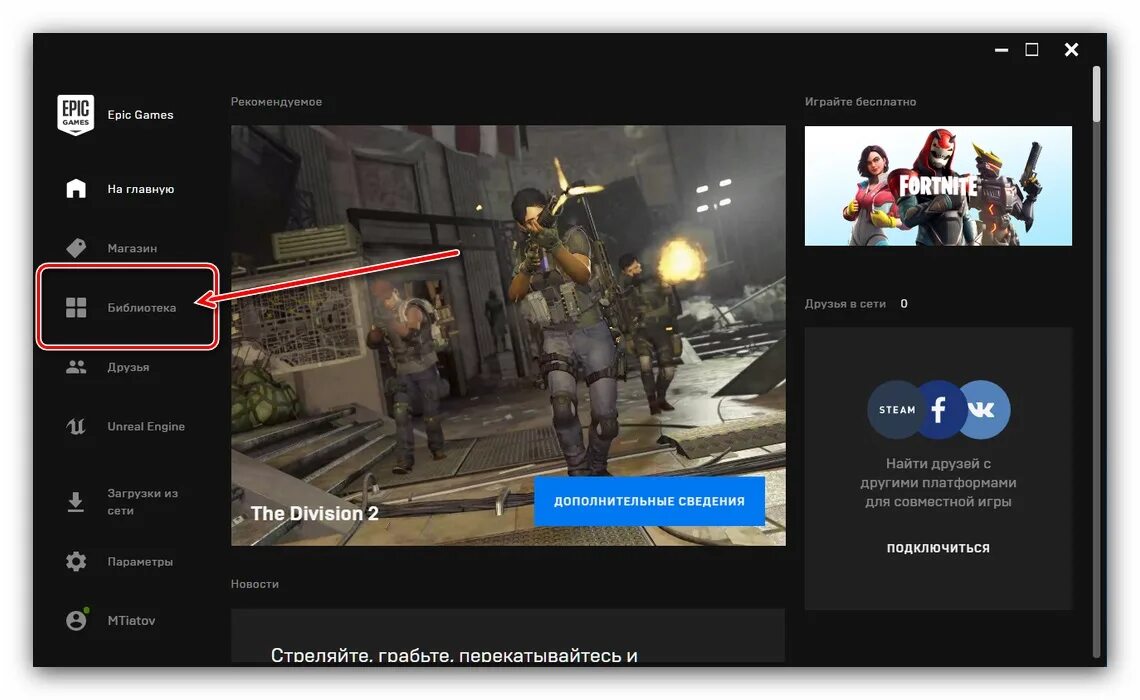Click the Найти друзей с другими платформами text
This screenshot has width=1140, height=700.
pos(938,483)
